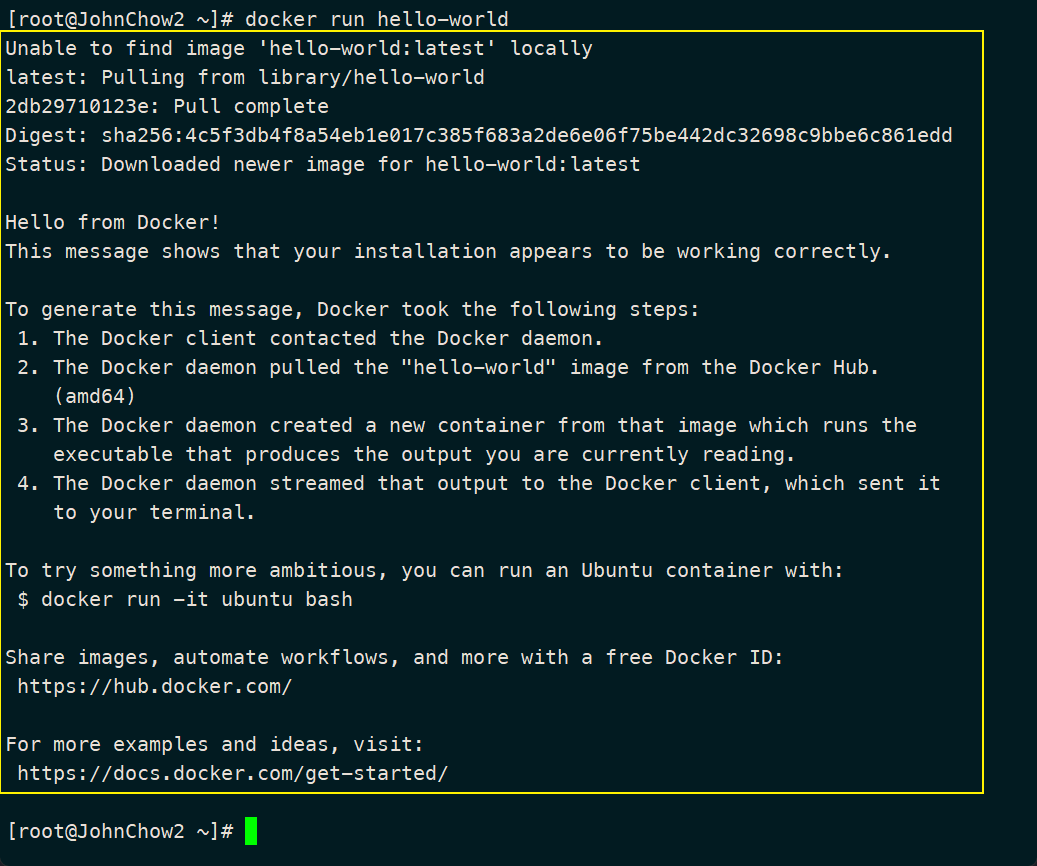Click 'latest: Pulling from library/hello-world' line
The height and width of the screenshot is (866, 1037).
[x=245, y=77]
